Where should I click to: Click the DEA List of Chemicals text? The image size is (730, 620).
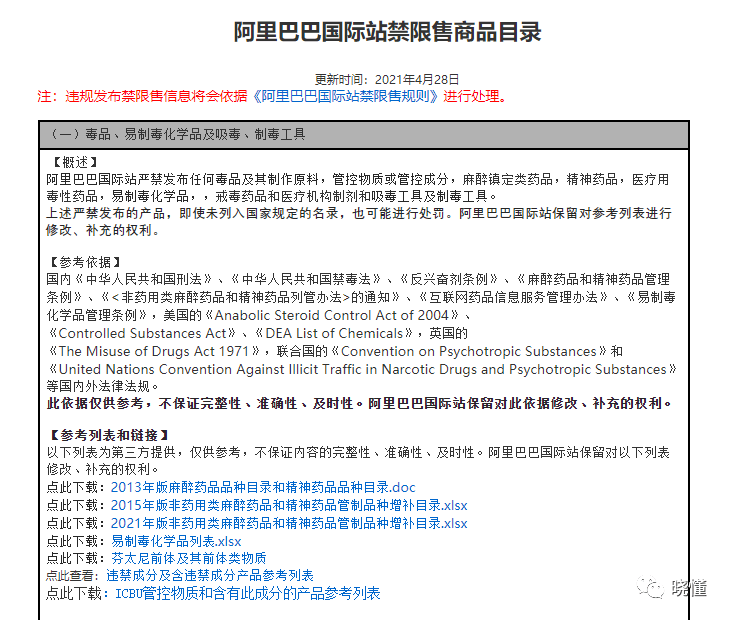point(334,334)
